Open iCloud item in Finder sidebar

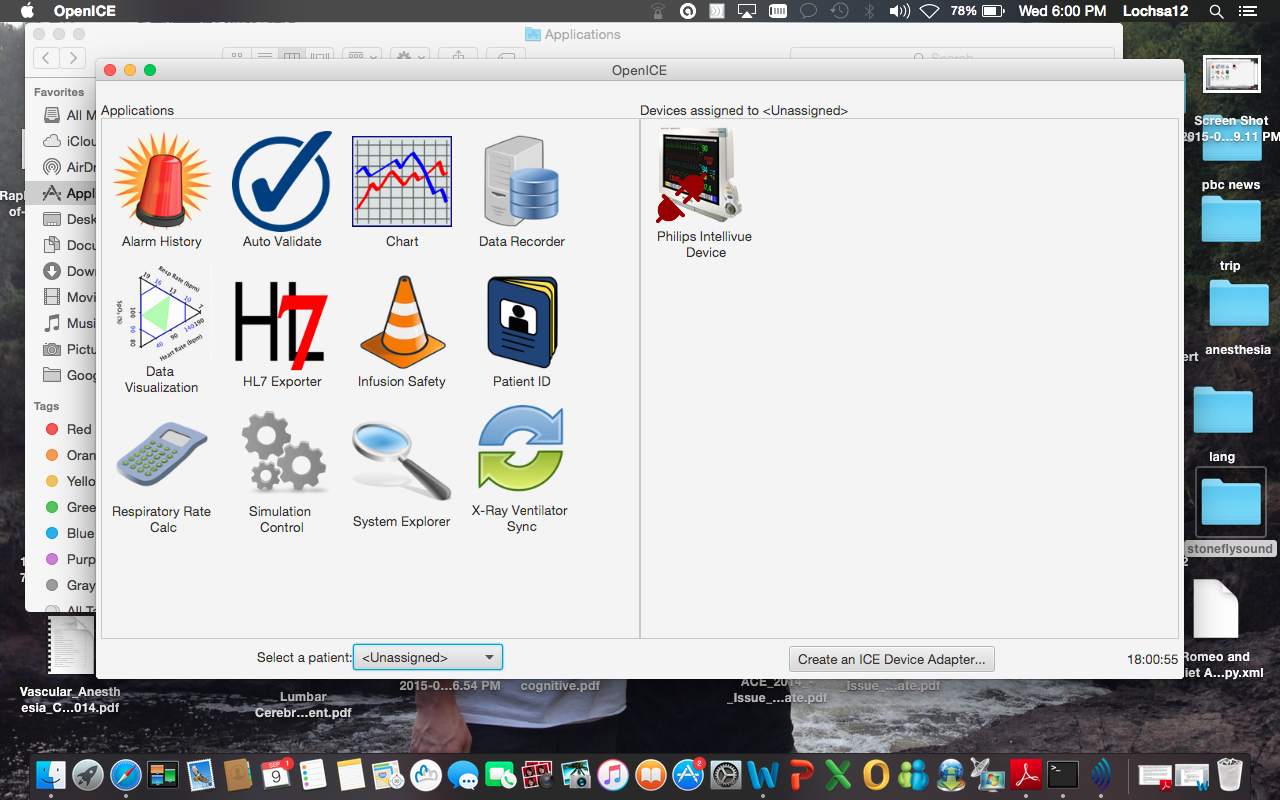pos(67,141)
